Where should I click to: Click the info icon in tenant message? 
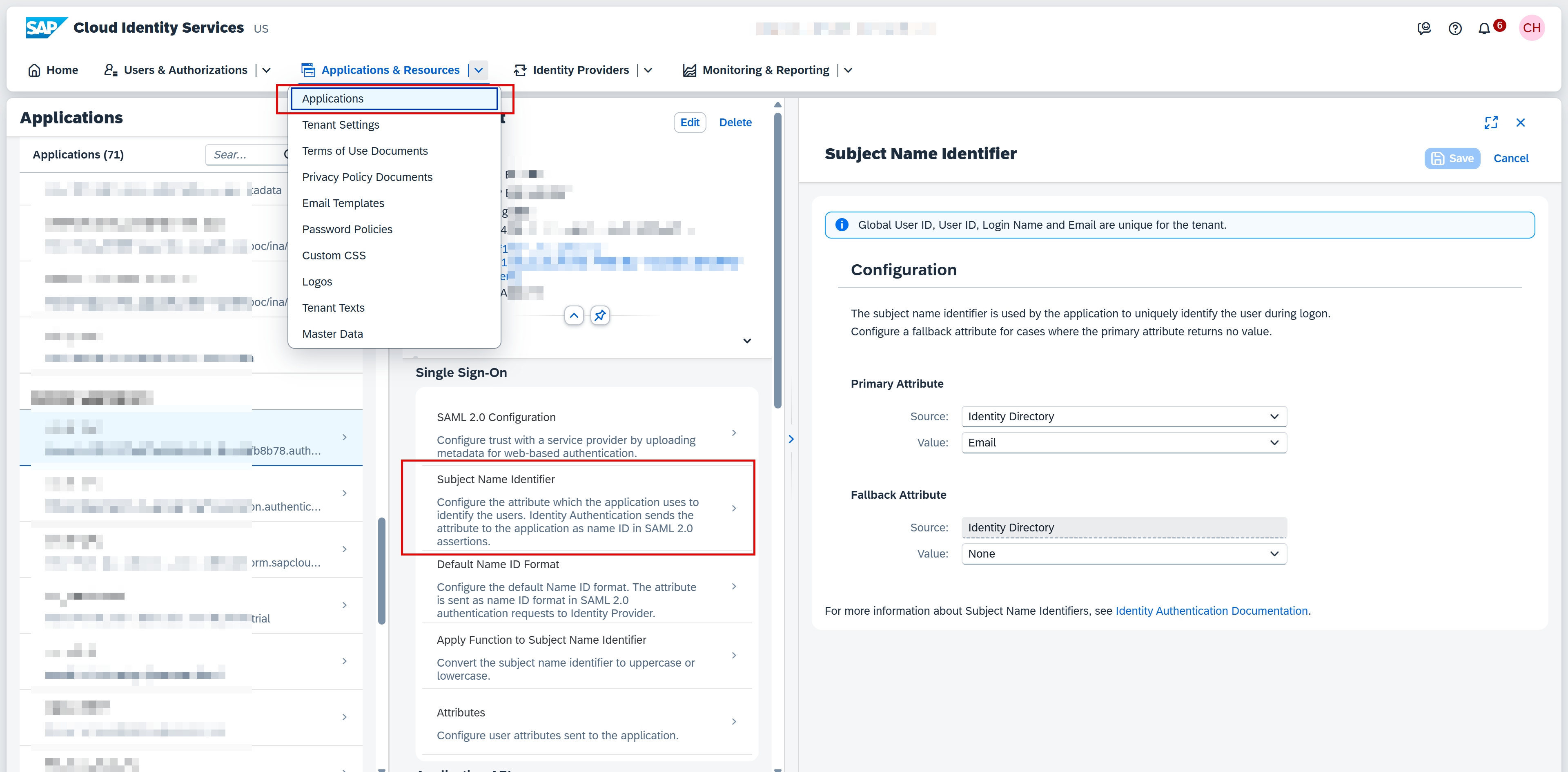click(842, 225)
